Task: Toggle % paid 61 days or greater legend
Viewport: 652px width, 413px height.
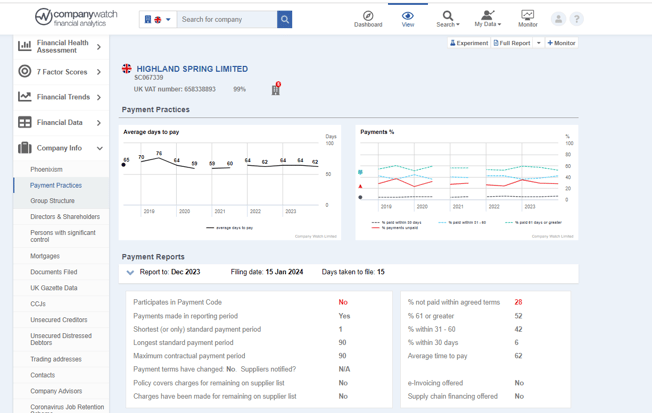Action: 533,223
